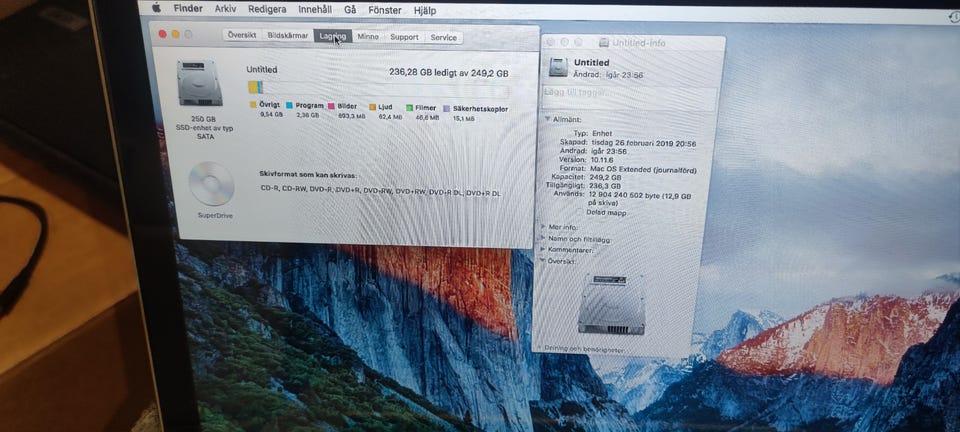Image resolution: width=960 pixels, height=432 pixels.
Task: Open the Arkiv menu
Action: click(x=225, y=9)
